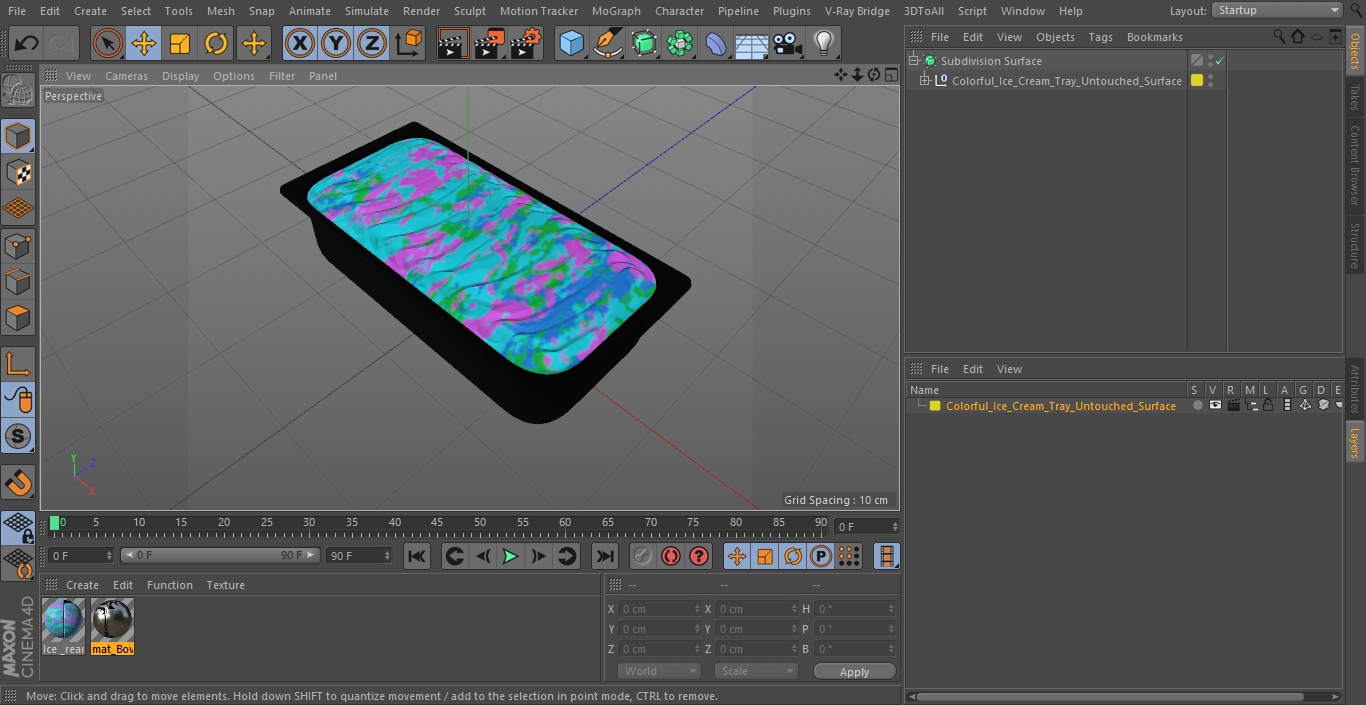Open Edit Render Settings icon
This screenshot has width=1366, height=705.
pos(526,43)
